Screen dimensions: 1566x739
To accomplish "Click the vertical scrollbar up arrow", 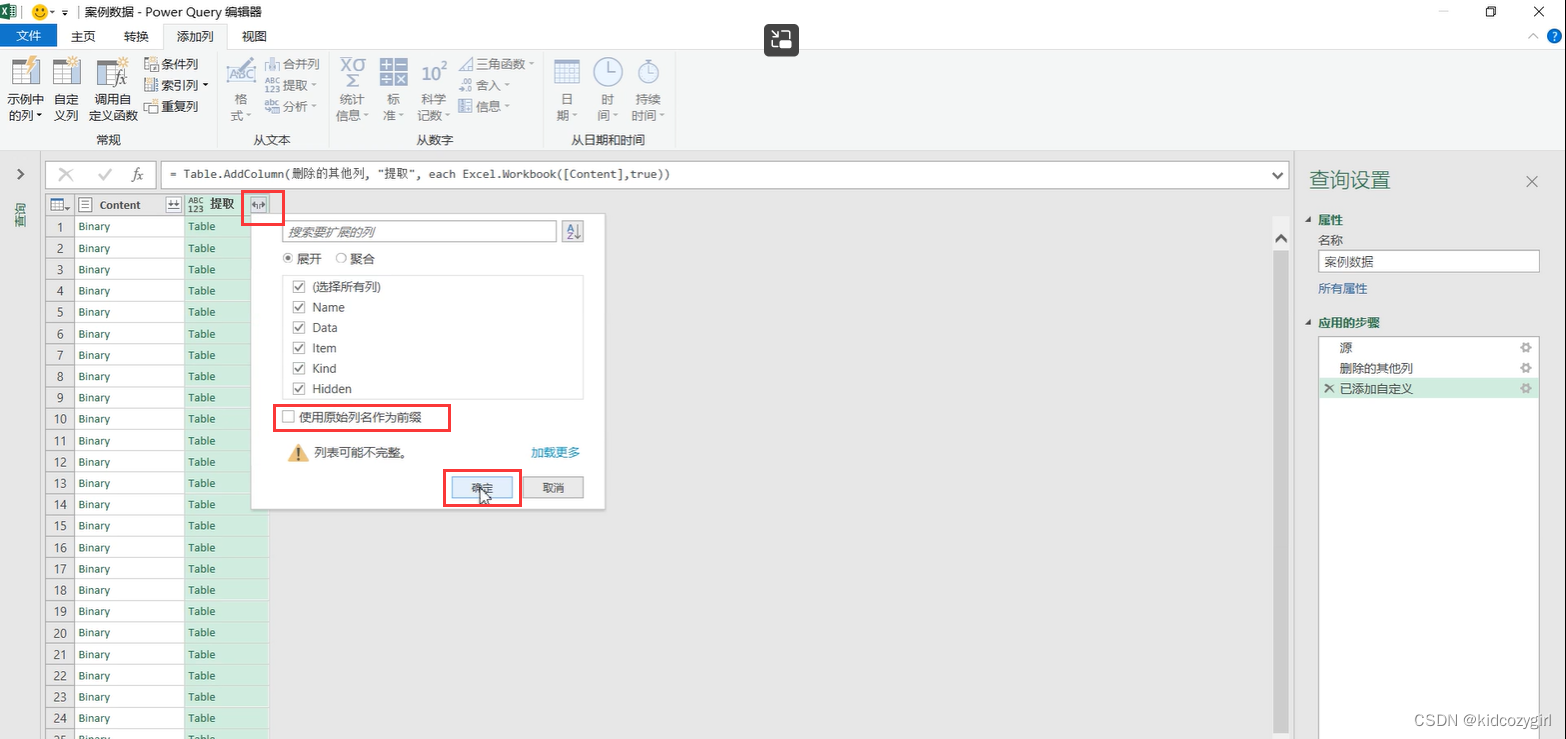I will click(x=1280, y=238).
